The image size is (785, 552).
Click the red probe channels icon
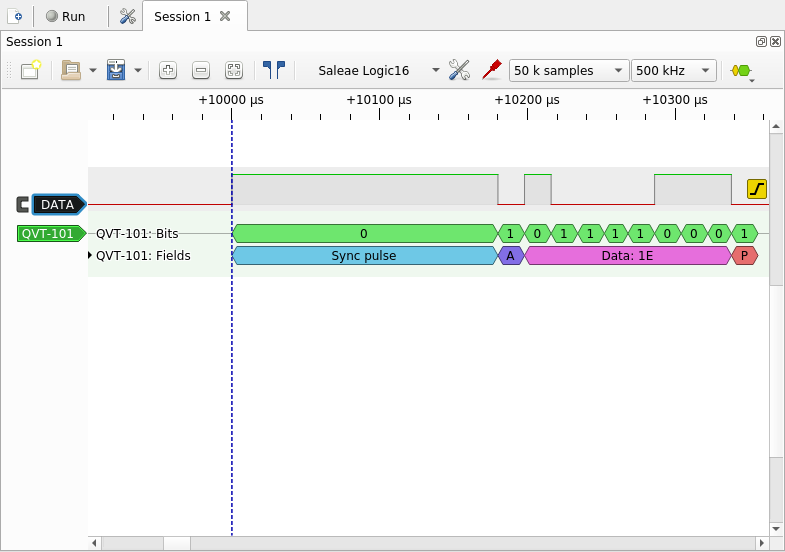(x=491, y=70)
